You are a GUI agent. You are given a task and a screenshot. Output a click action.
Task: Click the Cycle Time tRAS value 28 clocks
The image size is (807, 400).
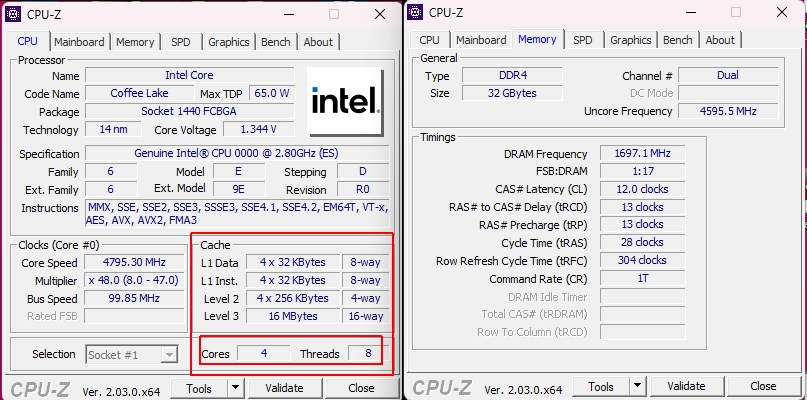(642, 242)
